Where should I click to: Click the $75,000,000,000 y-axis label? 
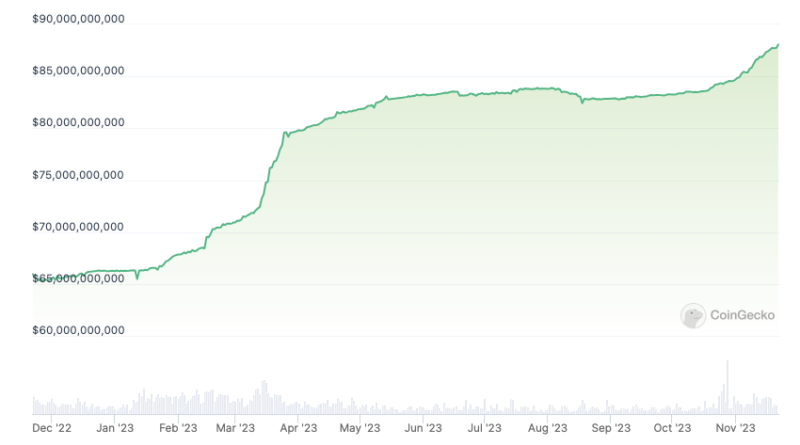pos(78,175)
